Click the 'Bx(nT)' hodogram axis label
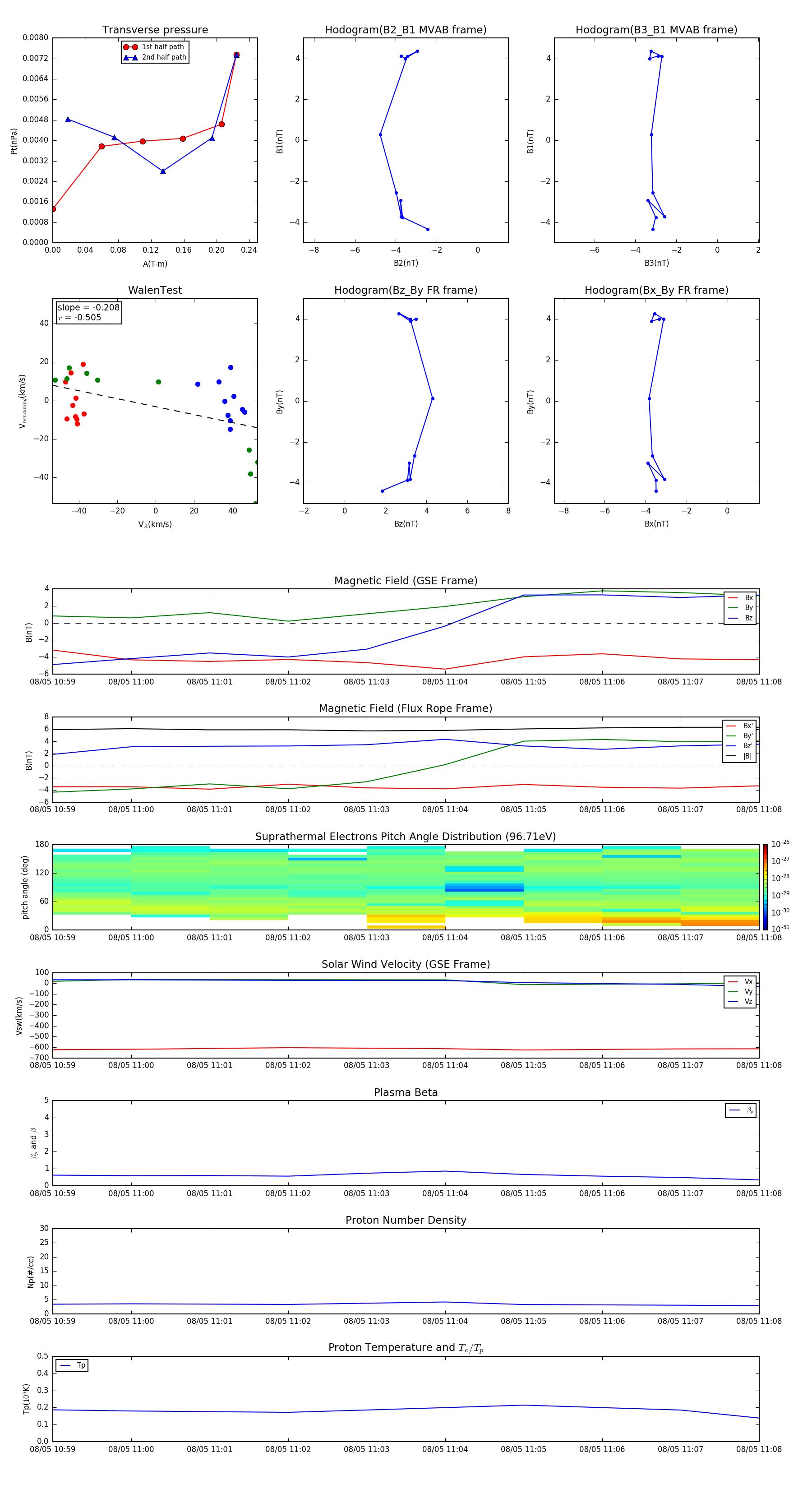The image size is (812, 1489). [656, 524]
